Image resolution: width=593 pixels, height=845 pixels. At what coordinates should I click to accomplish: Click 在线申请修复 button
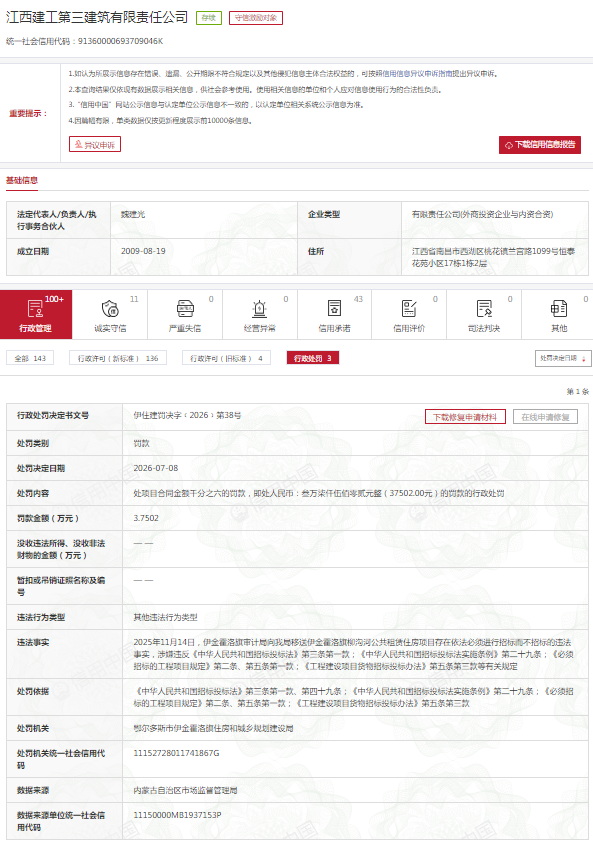[545, 417]
